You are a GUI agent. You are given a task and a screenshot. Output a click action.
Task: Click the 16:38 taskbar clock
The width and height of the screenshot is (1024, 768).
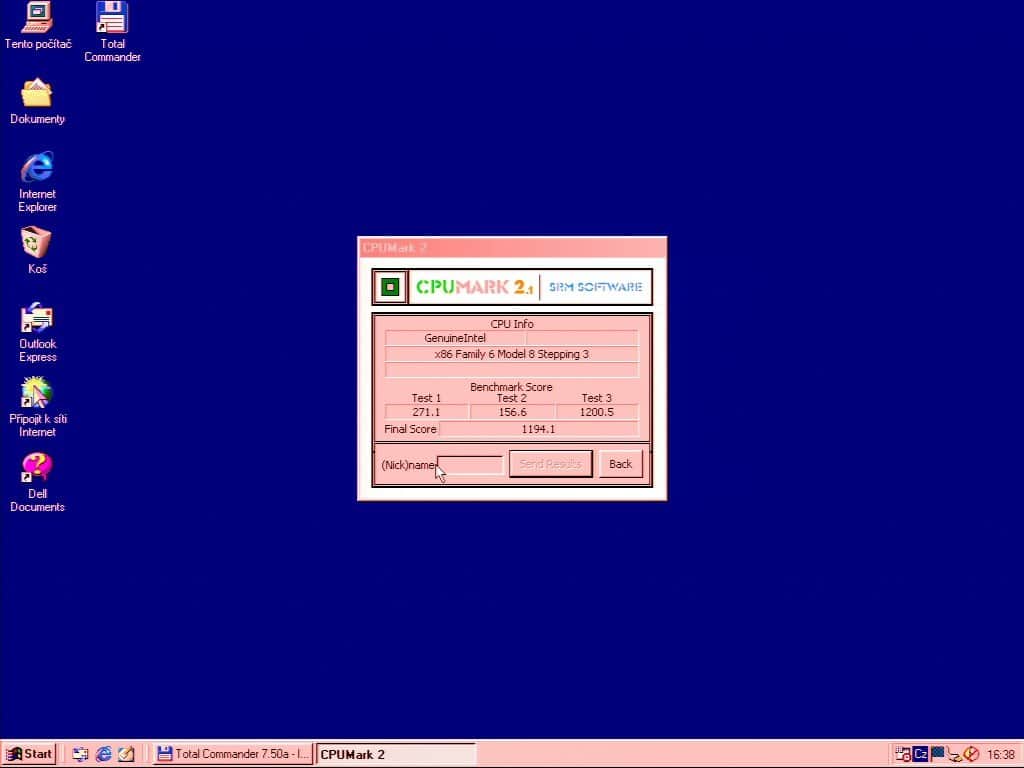(1000, 755)
